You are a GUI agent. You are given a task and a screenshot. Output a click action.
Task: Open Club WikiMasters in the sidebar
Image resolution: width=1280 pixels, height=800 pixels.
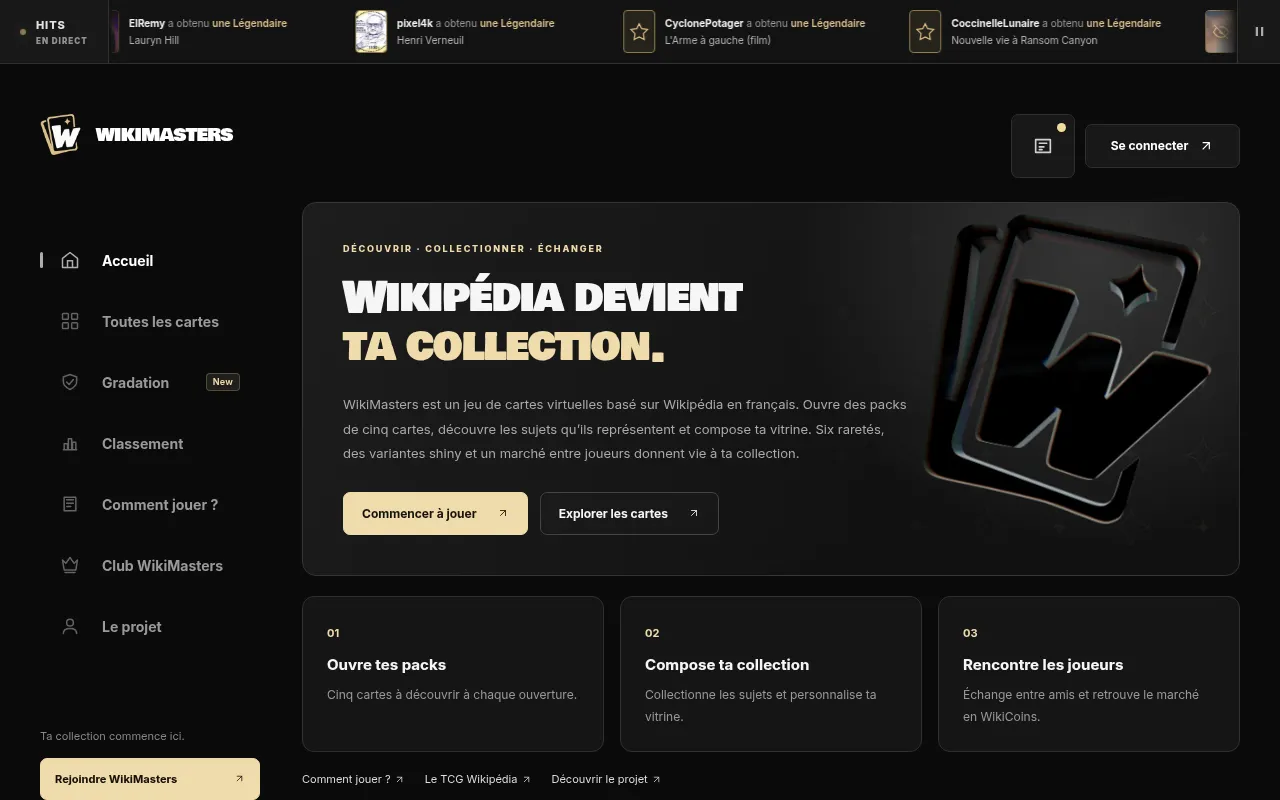click(150, 566)
